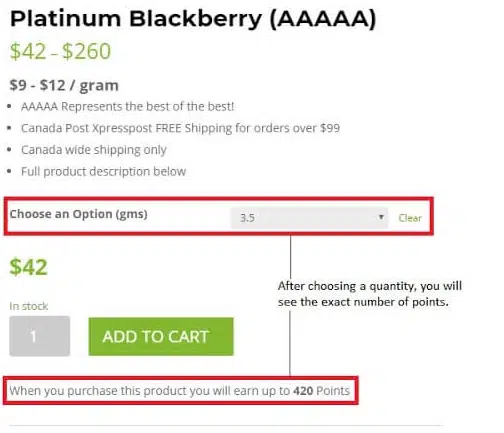Click the Platinum Blackberry (AAAAA) product title
This screenshot has width=504, height=433.
pyautogui.click(x=193, y=19)
